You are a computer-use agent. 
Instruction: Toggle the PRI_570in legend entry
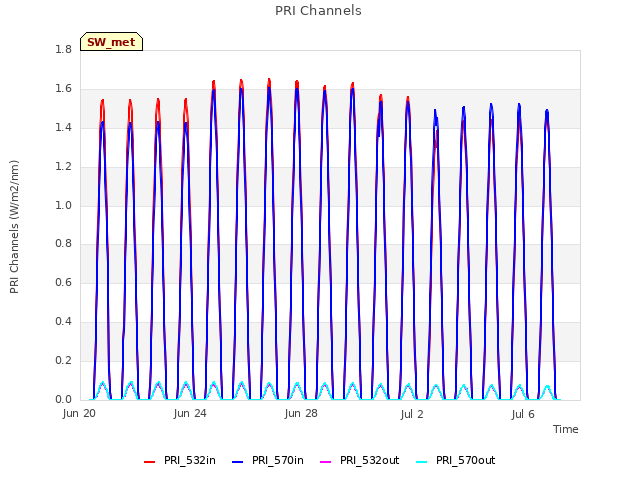[268, 460]
